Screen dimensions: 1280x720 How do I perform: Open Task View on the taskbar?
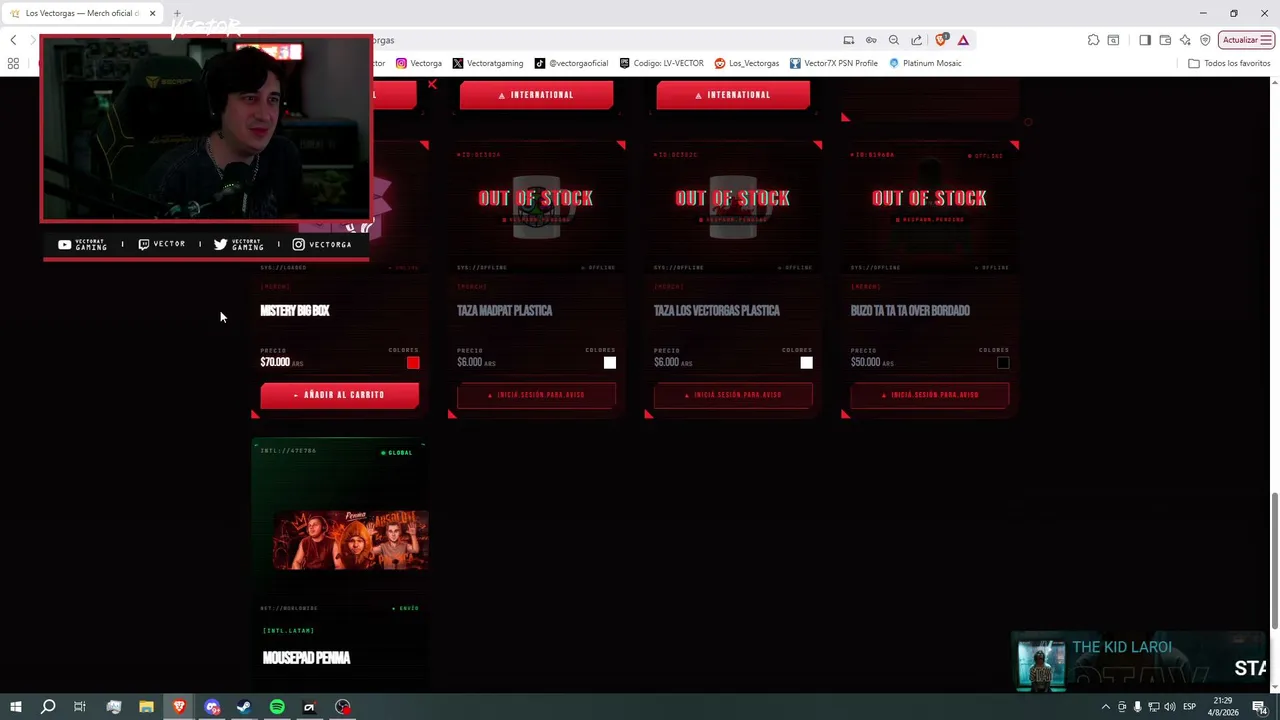(x=80, y=707)
